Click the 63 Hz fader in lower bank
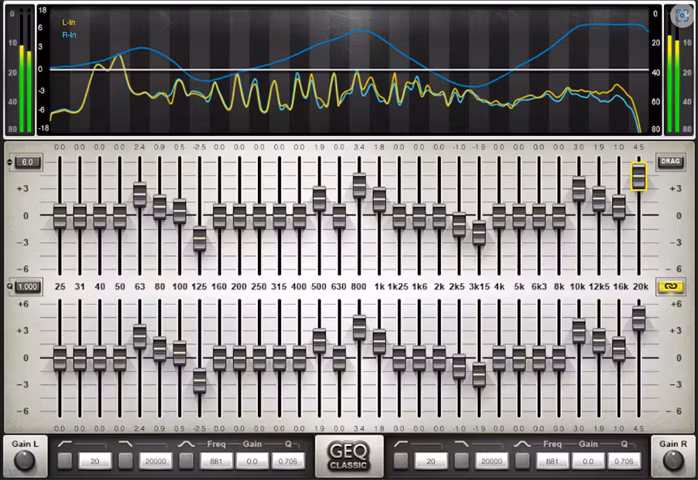This screenshot has height=480, width=698. click(x=140, y=337)
